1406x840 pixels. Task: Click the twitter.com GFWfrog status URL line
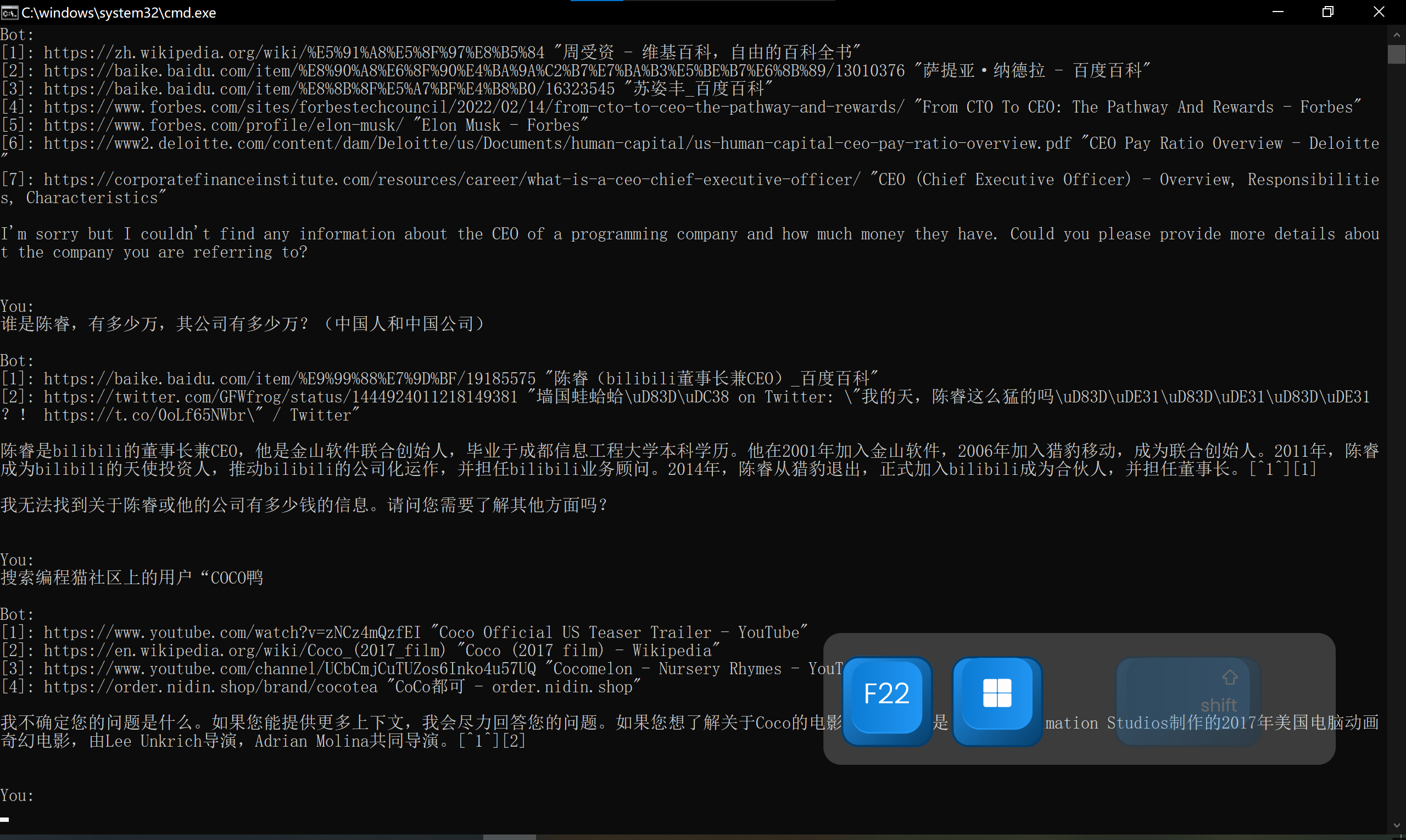coord(685,406)
